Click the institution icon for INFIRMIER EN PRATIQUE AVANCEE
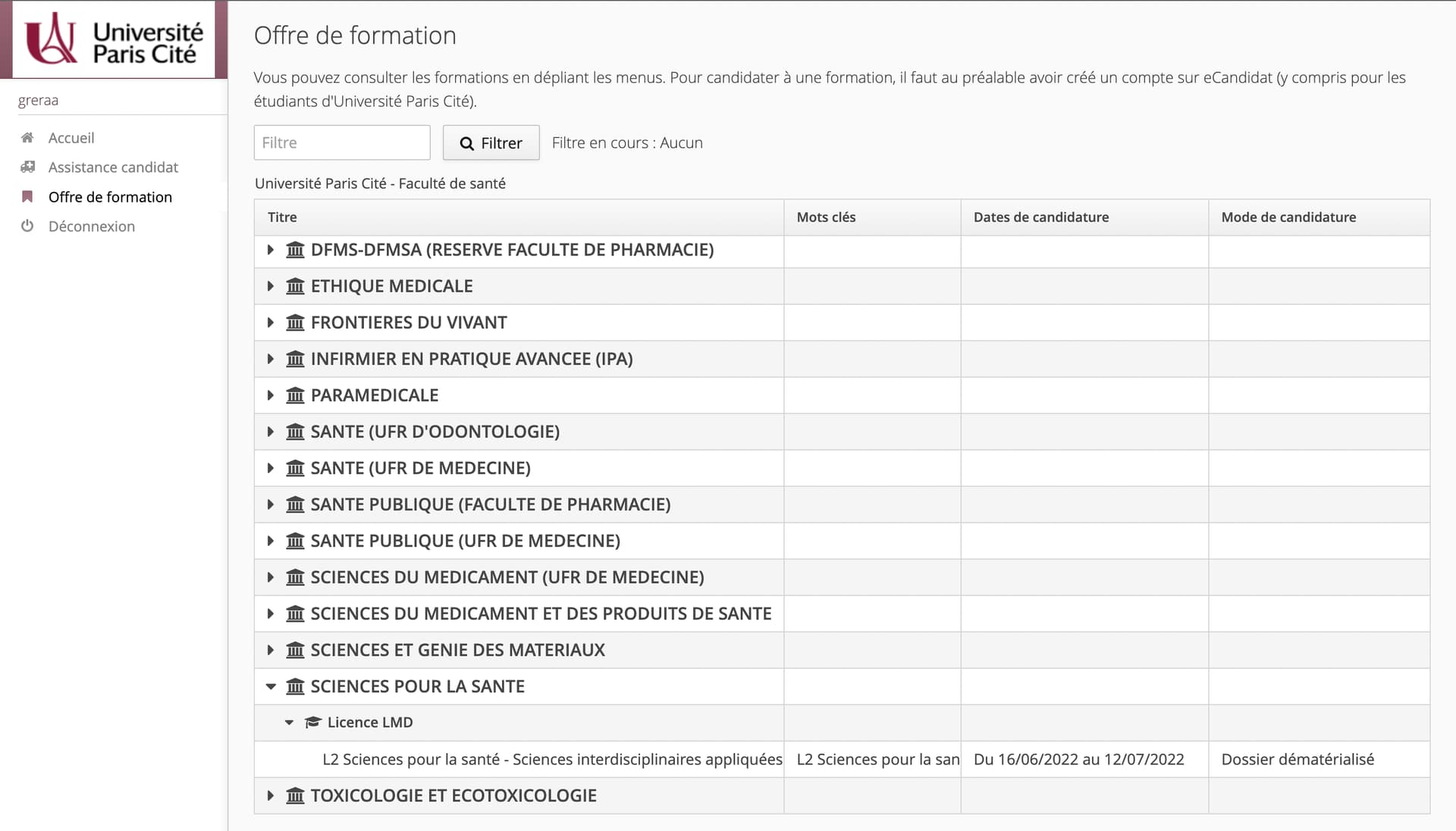Screen dimensions: 1456x831 click(295, 359)
